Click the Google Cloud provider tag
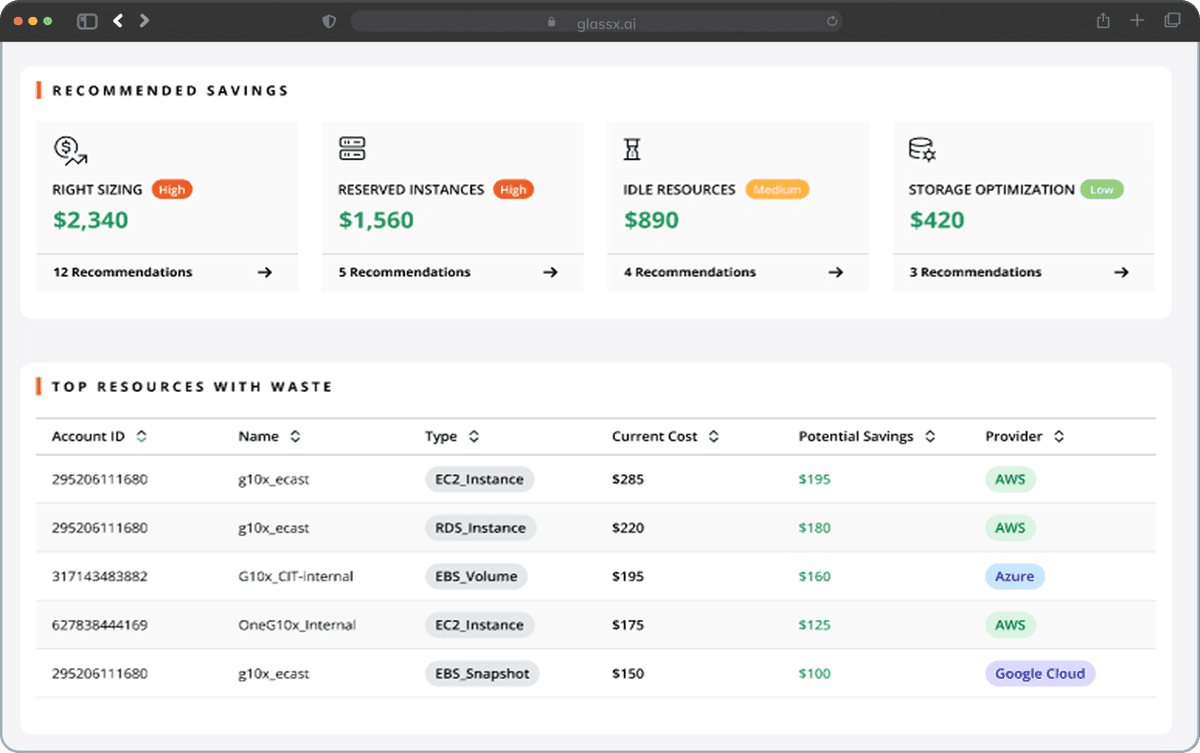 (x=1039, y=674)
